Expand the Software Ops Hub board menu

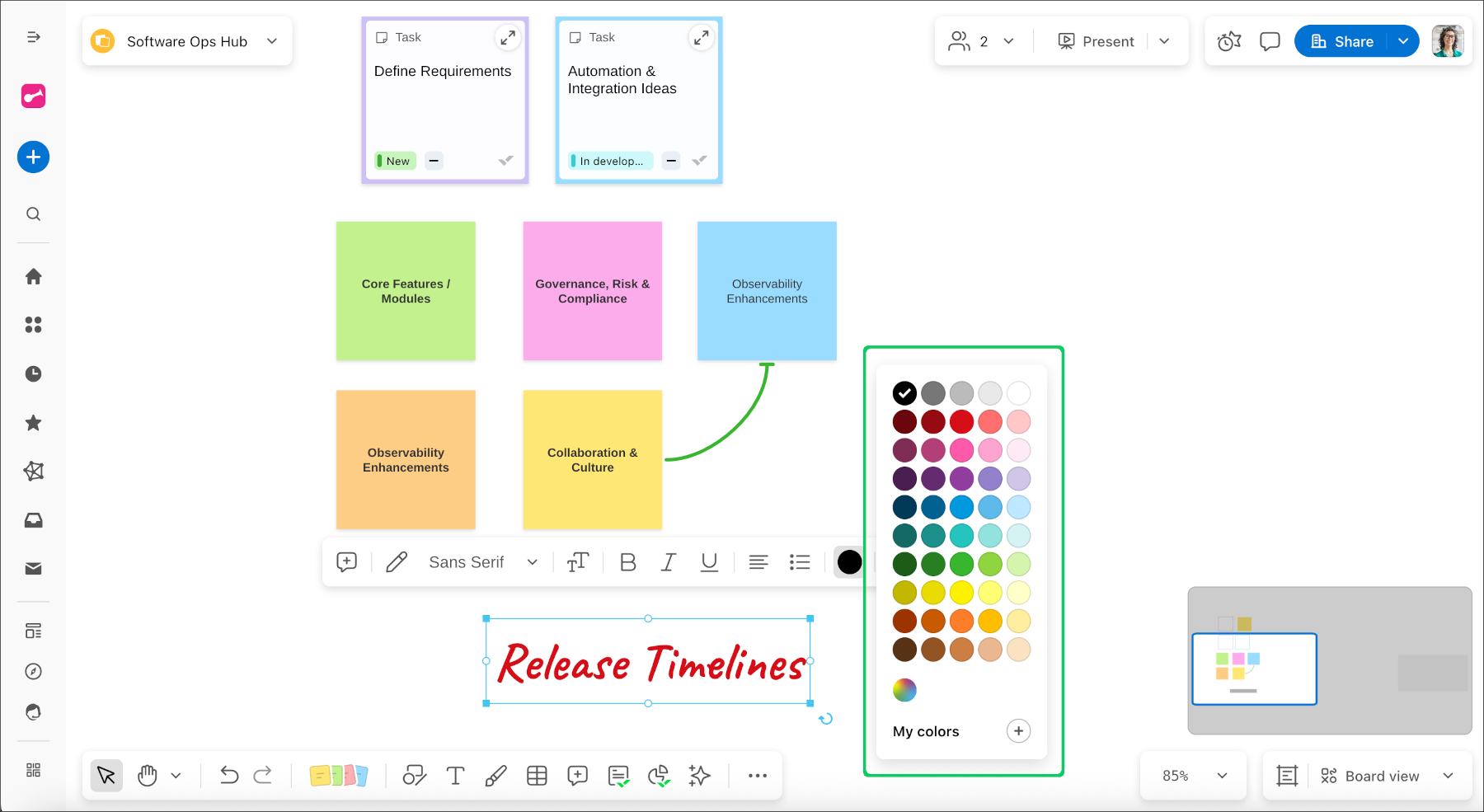click(272, 40)
